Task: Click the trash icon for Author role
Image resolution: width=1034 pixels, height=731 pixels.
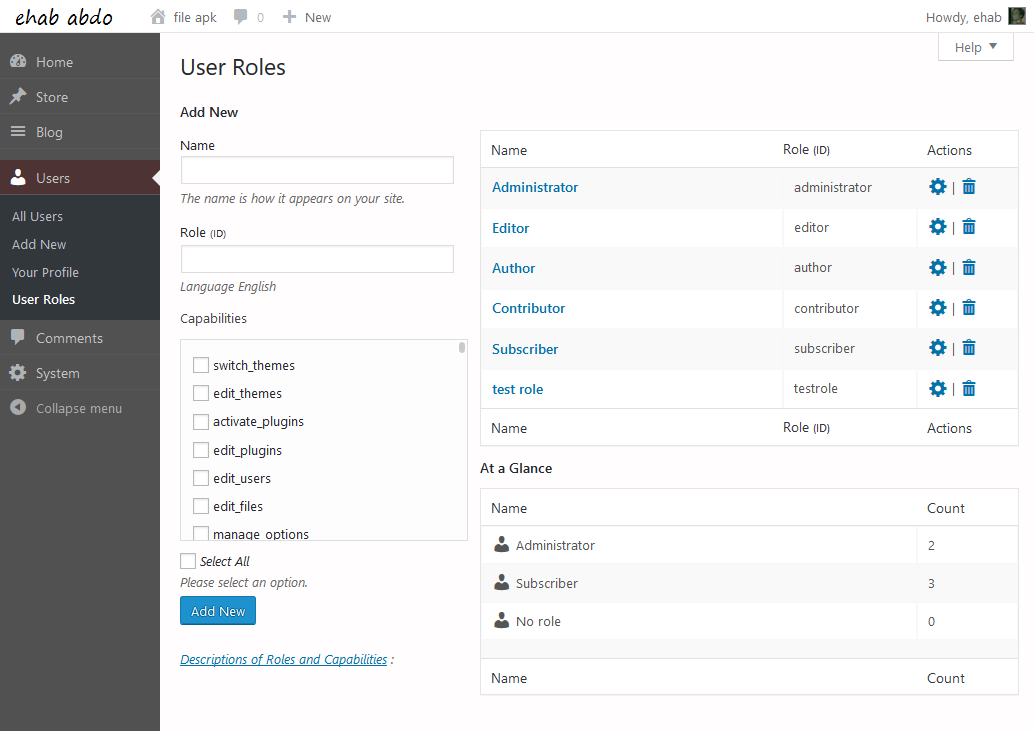Action: tap(968, 267)
